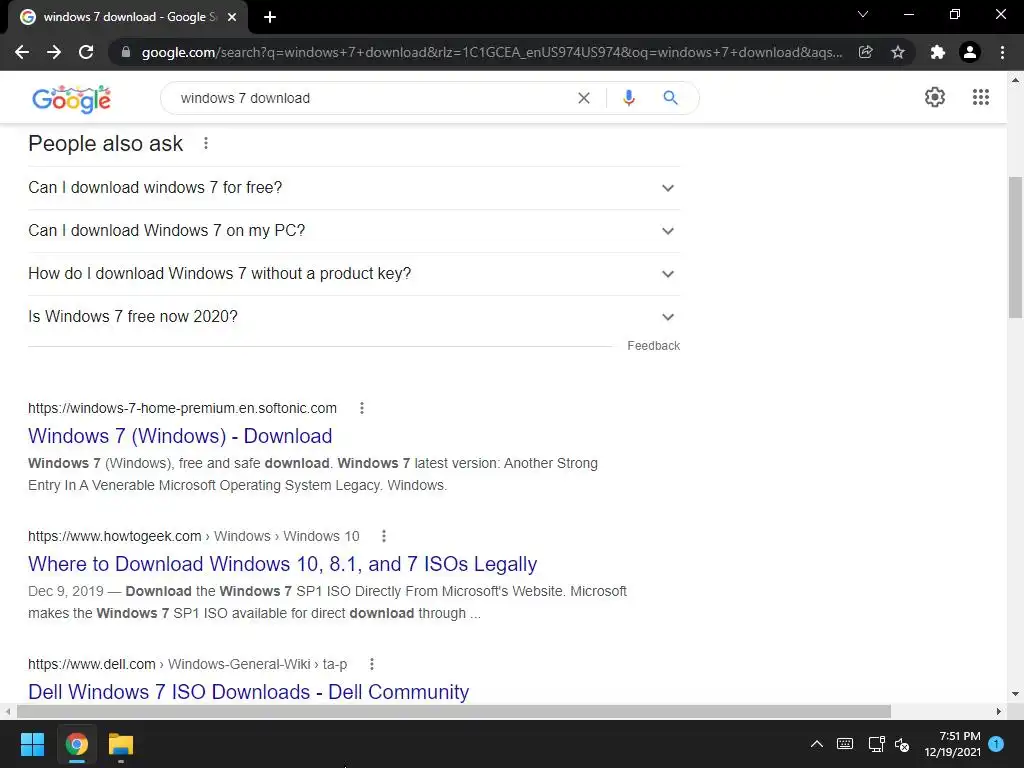Open the Windows Start menu
The height and width of the screenshot is (768, 1024).
[x=32, y=744]
